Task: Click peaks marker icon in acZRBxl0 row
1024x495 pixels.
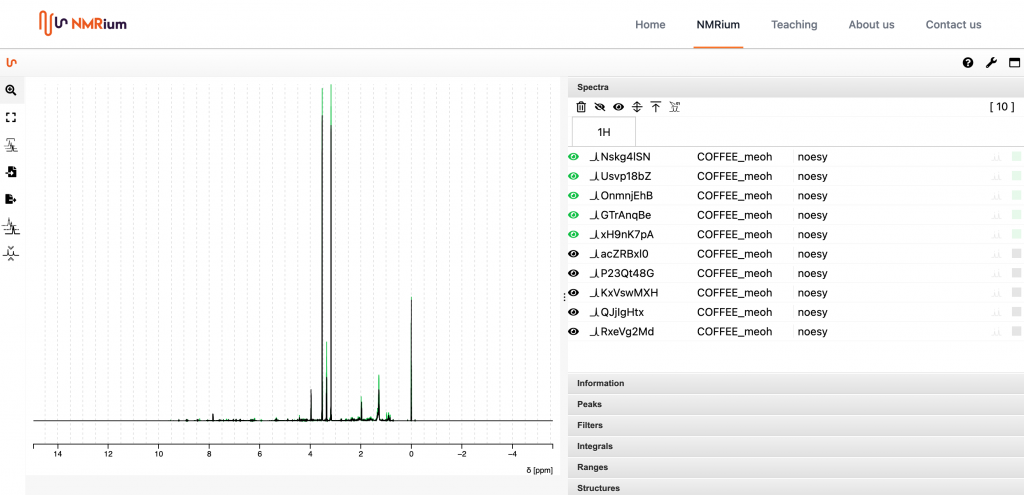Action: point(996,254)
